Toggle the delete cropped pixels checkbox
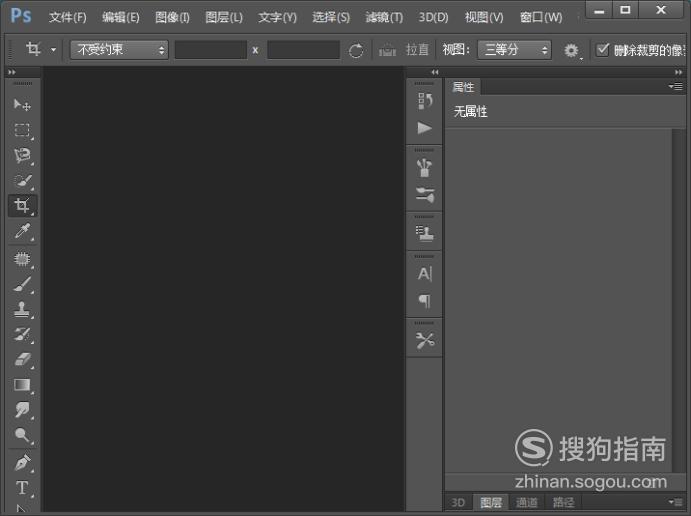Viewport: 691px width, 516px height. tap(602, 49)
